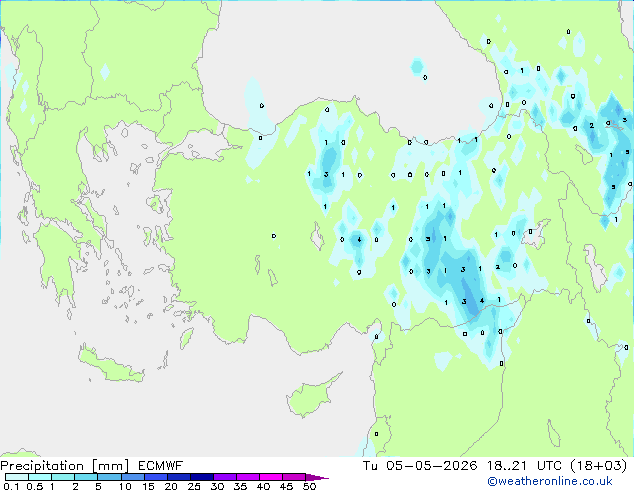Click the legend label '0.5'

click(34, 486)
